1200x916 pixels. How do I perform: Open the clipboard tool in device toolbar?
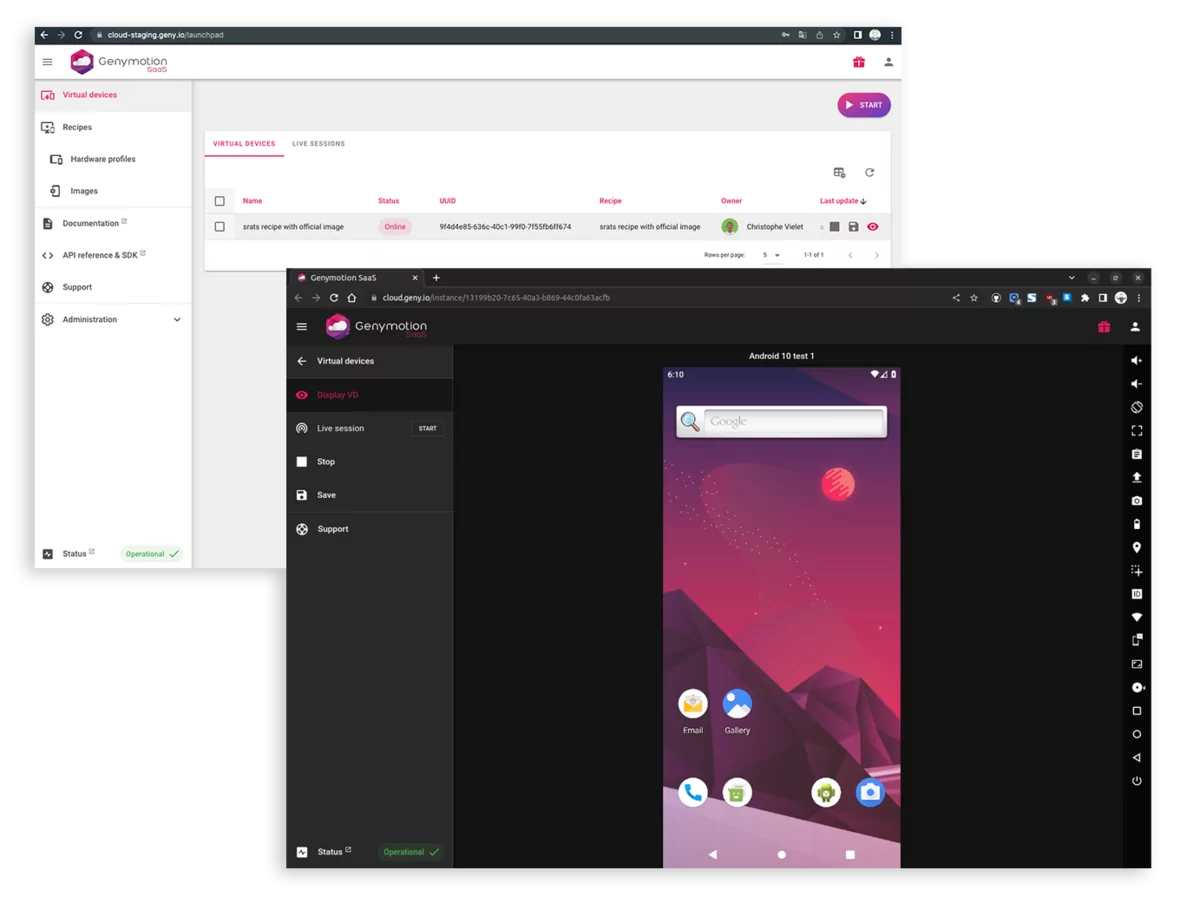tap(1136, 454)
